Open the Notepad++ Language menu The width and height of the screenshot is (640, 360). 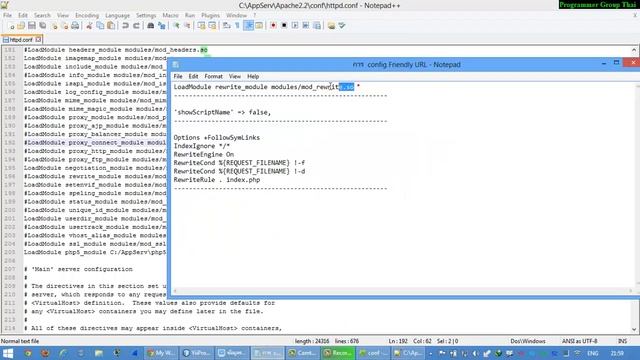[x=118, y=16]
